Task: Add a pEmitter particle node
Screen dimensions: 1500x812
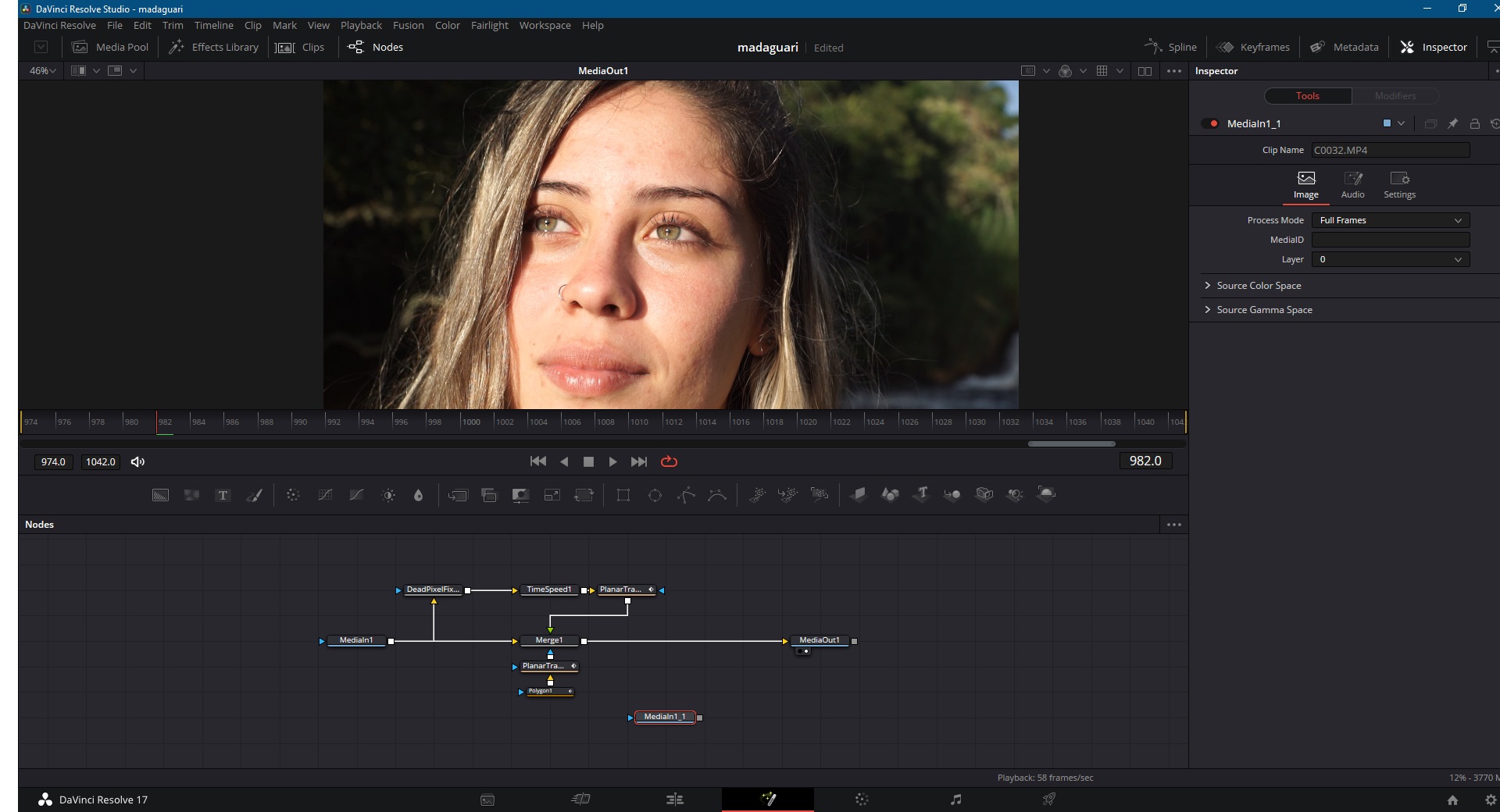Action: [x=757, y=494]
